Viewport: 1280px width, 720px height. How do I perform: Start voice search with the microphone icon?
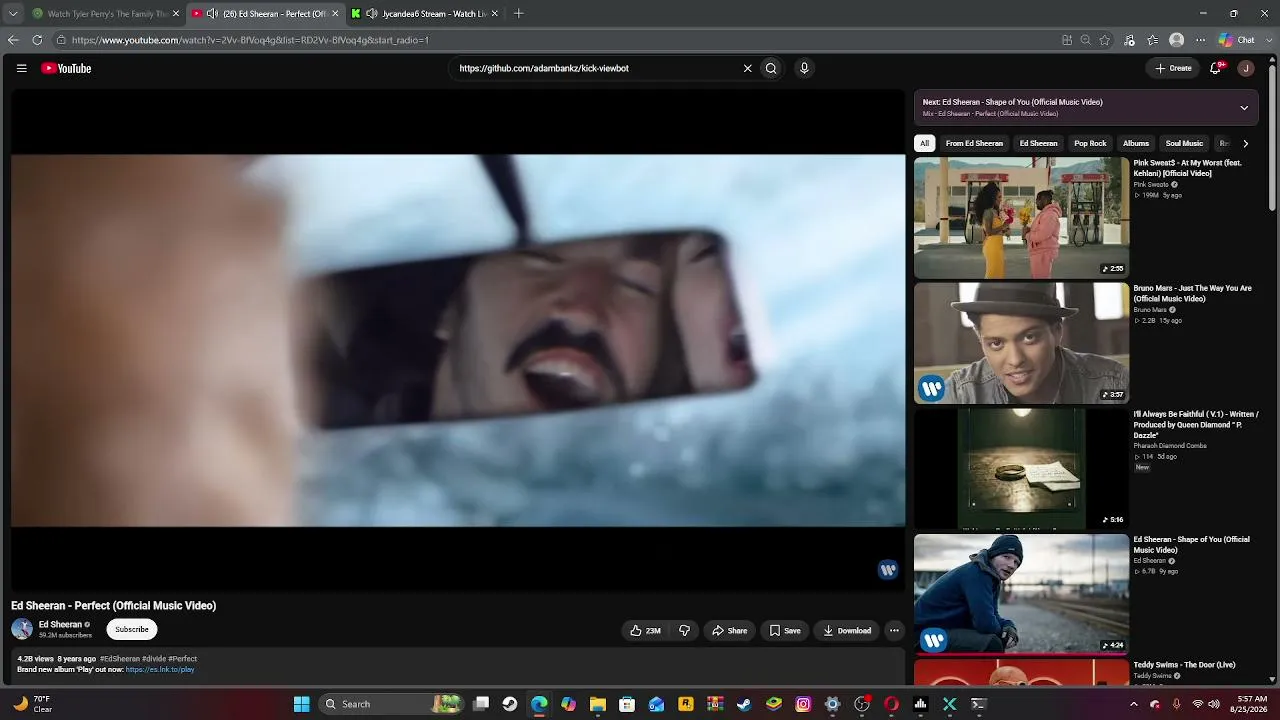[804, 68]
